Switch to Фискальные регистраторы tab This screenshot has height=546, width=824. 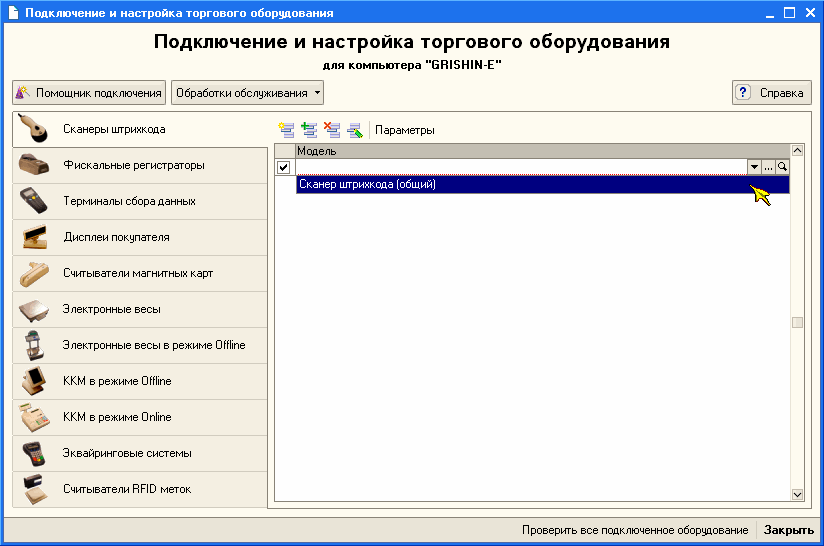pyautogui.click(x=140, y=166)
